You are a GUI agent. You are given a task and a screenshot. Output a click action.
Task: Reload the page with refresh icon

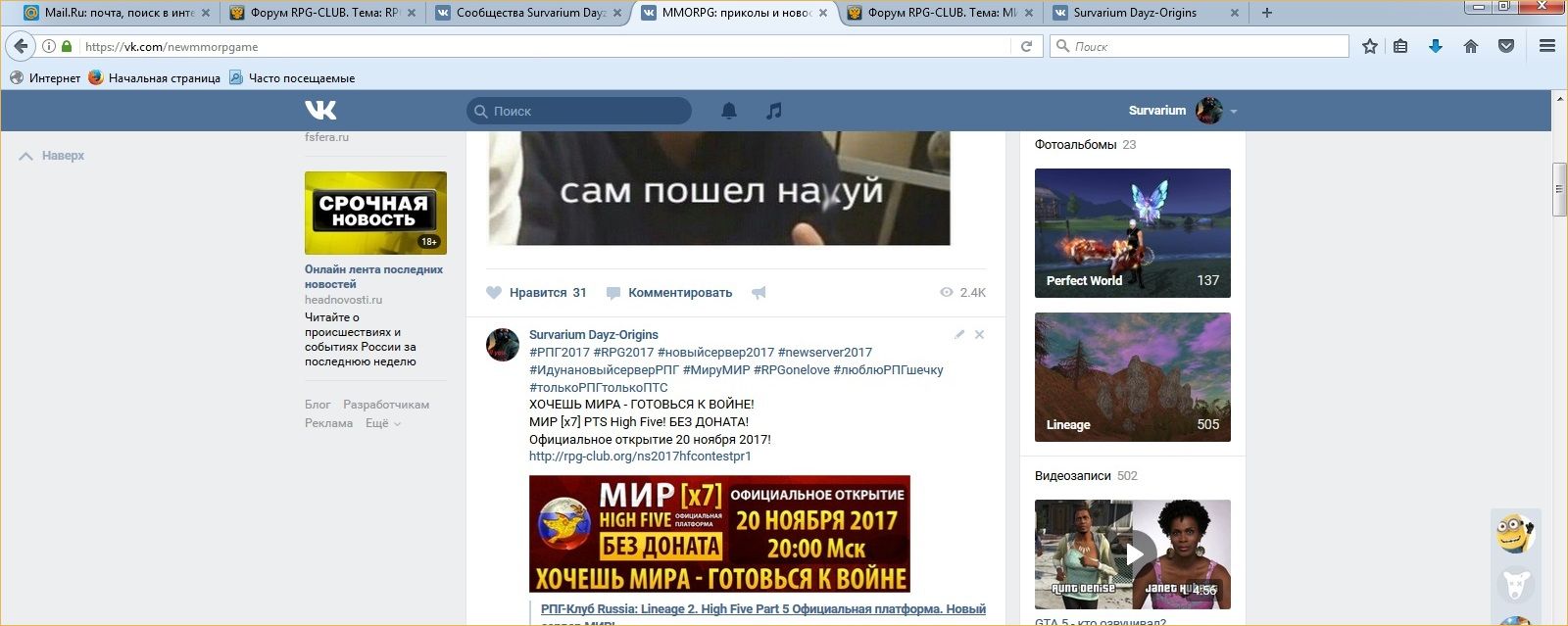1026,46
